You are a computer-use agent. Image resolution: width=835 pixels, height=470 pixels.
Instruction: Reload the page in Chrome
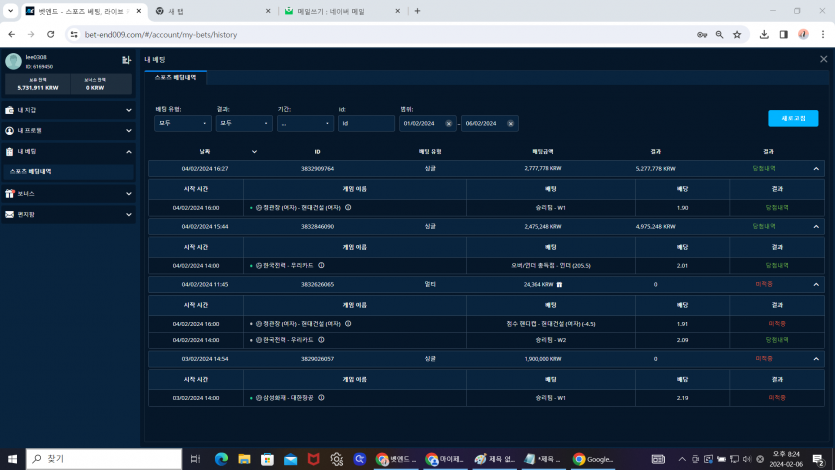51,35
